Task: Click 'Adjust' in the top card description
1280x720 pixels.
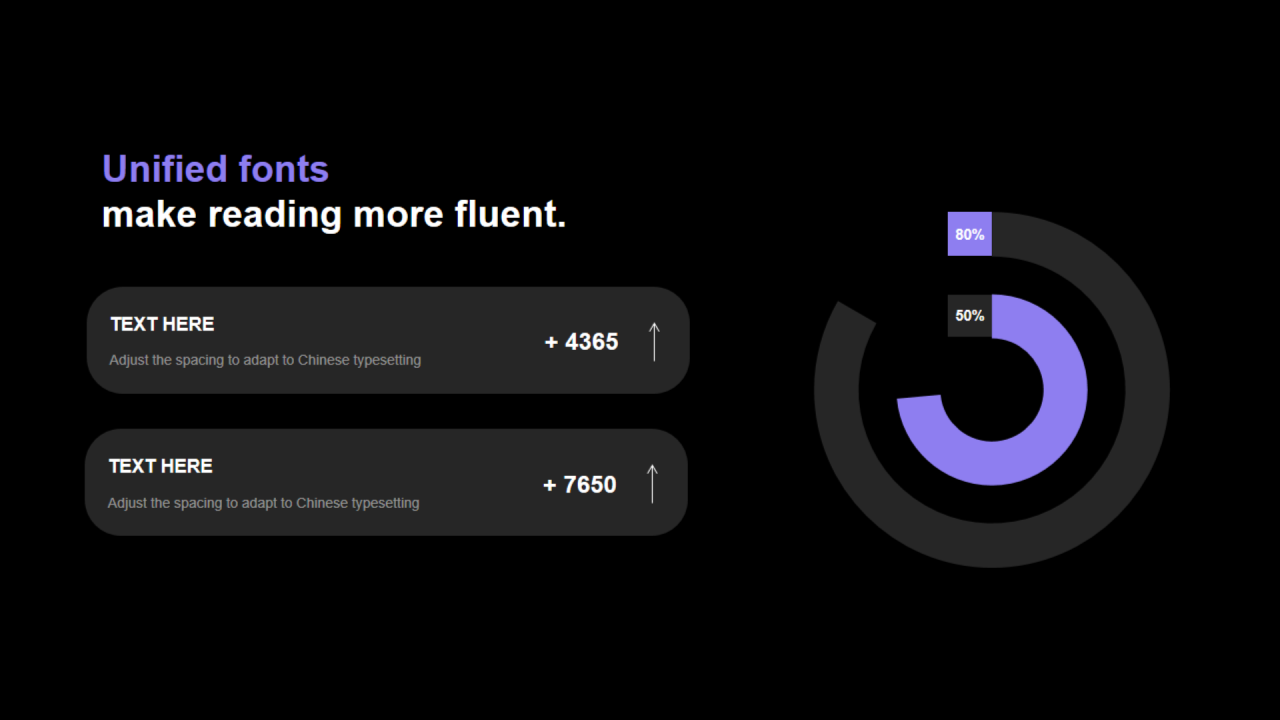Action: coord(128,360)
